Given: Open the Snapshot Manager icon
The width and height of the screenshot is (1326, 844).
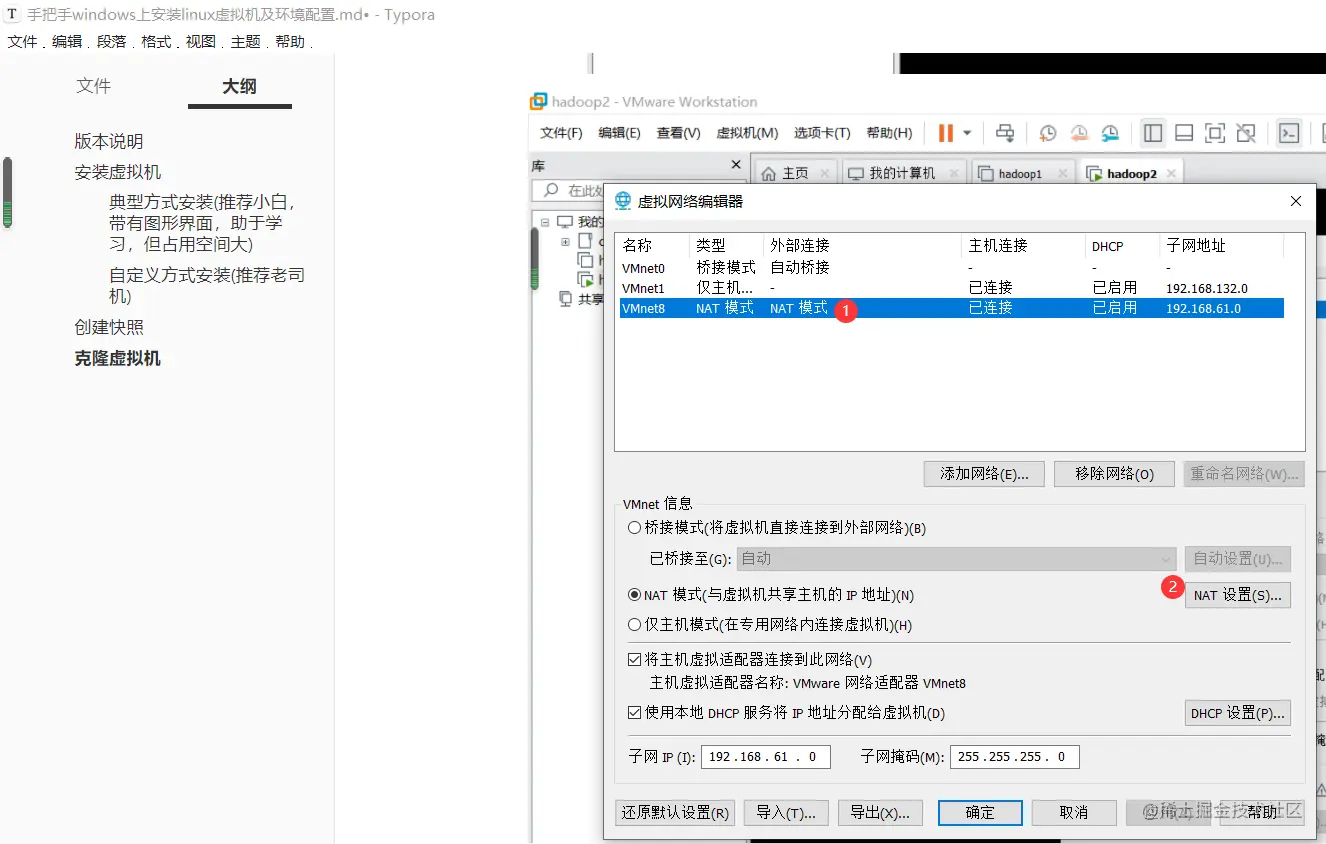Looking at the screenshot, I should (1111, 132).
